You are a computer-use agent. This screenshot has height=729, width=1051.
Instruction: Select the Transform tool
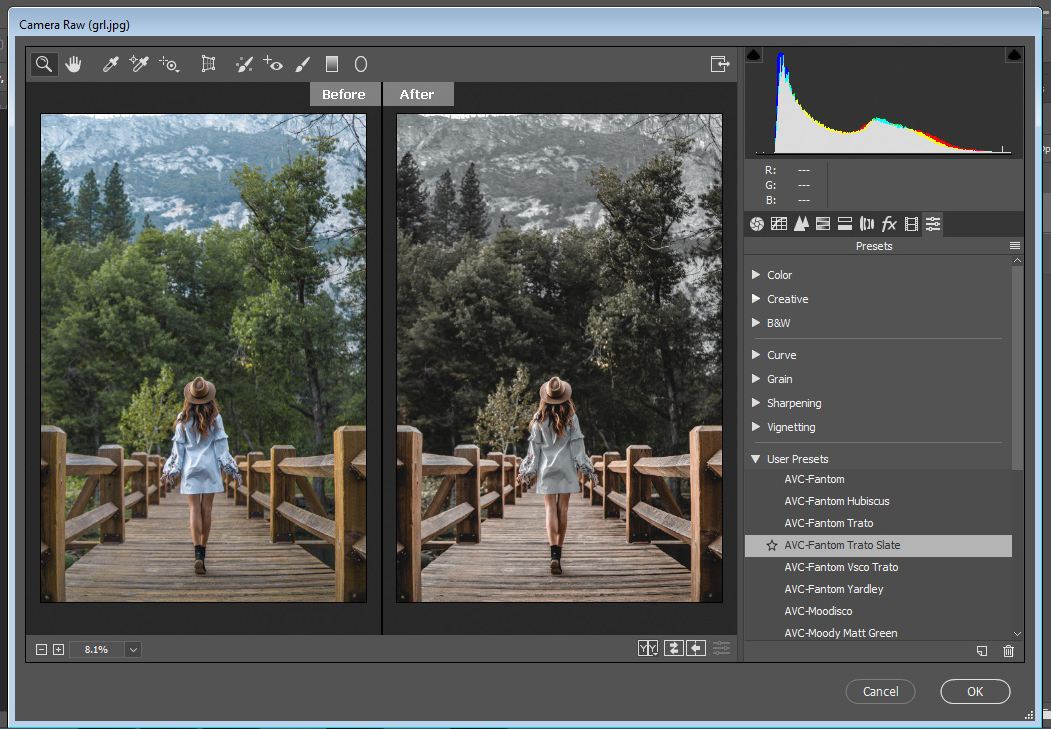coord(208,64)
